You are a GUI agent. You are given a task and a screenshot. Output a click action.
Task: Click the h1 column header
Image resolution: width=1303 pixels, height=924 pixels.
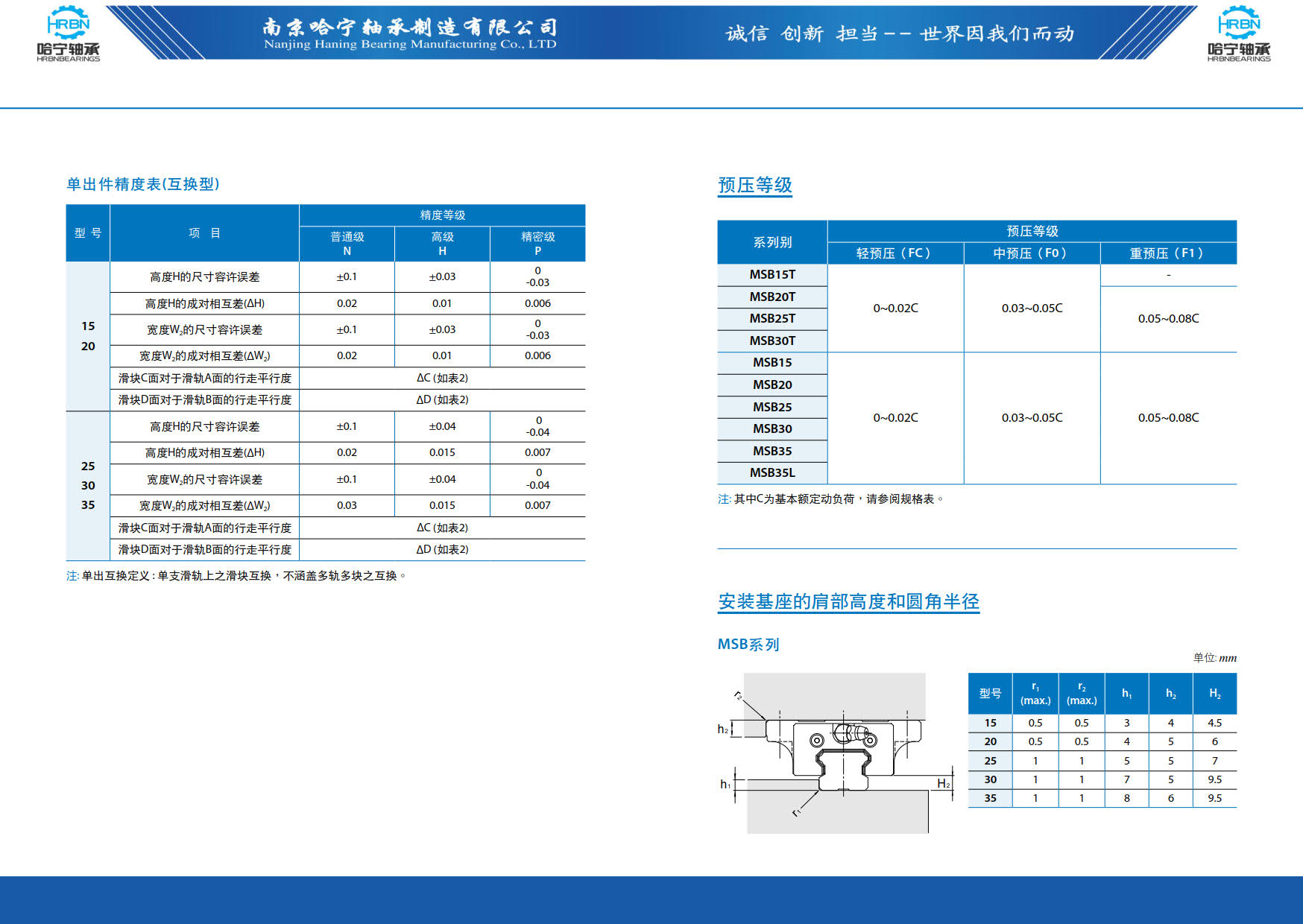click(1126, 694)
